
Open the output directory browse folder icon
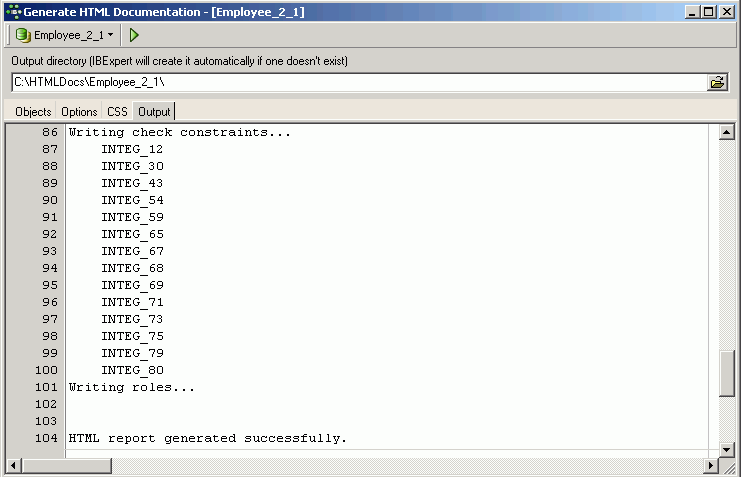point(717,83)
